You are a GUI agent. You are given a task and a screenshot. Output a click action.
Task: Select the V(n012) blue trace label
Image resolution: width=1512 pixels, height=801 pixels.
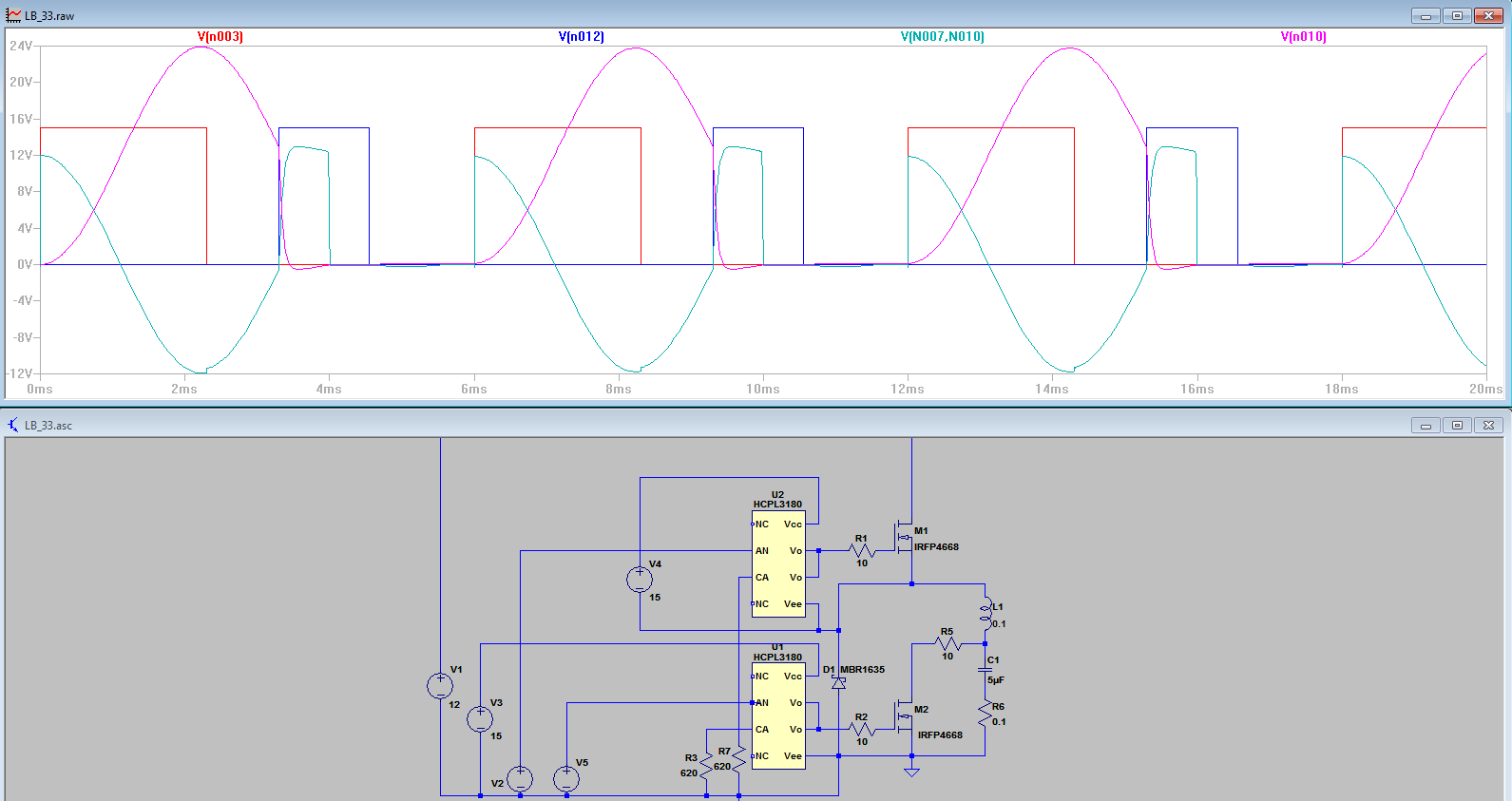pyautogui.click(x=581, y=36)
